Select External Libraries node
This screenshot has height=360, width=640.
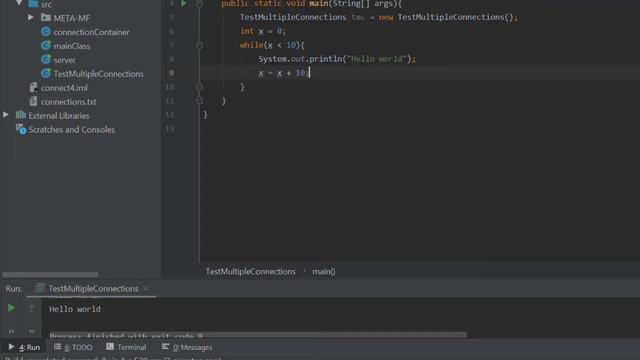tap(59, 116)
